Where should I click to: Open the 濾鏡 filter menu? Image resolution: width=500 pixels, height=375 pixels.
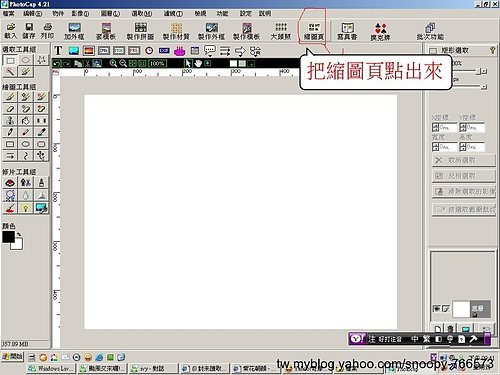click(x=173, y=14)
